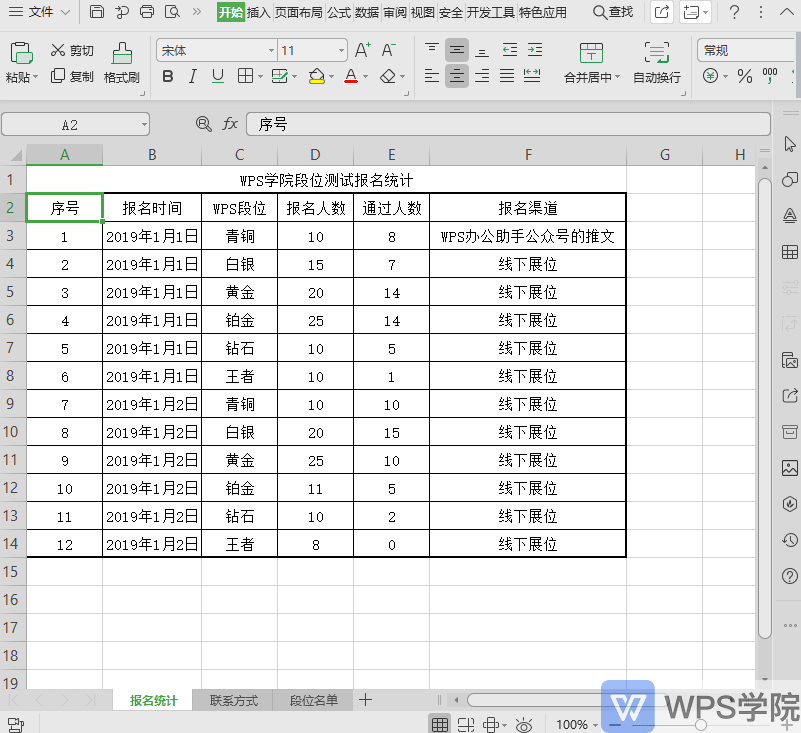The height and width of the screenshot is (733, 801).
Task: Toggle top vertical alignment
Action: (432, 50)
